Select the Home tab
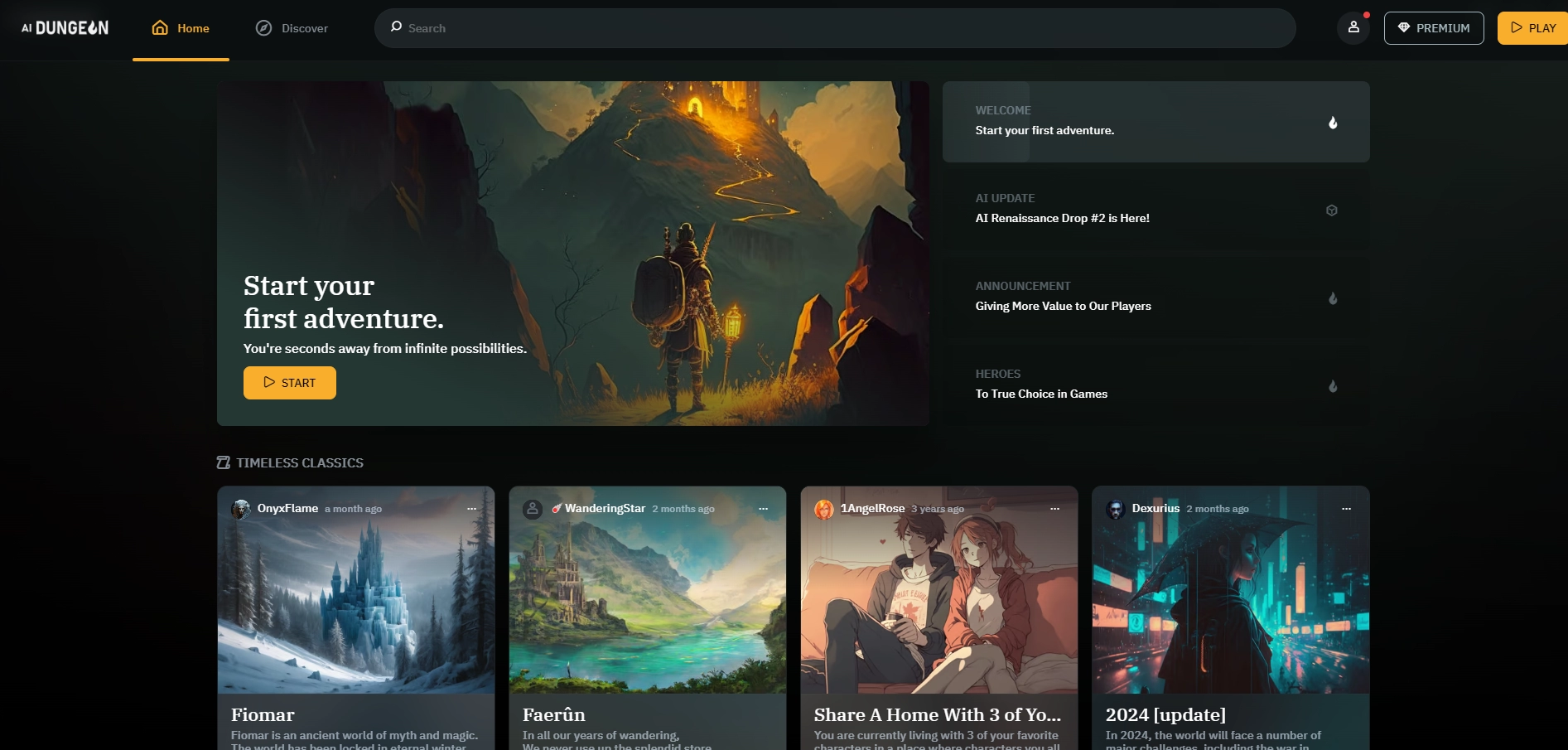Viewport: 1568px width, 750px height. pyautogui.click(x=181, y=28)
